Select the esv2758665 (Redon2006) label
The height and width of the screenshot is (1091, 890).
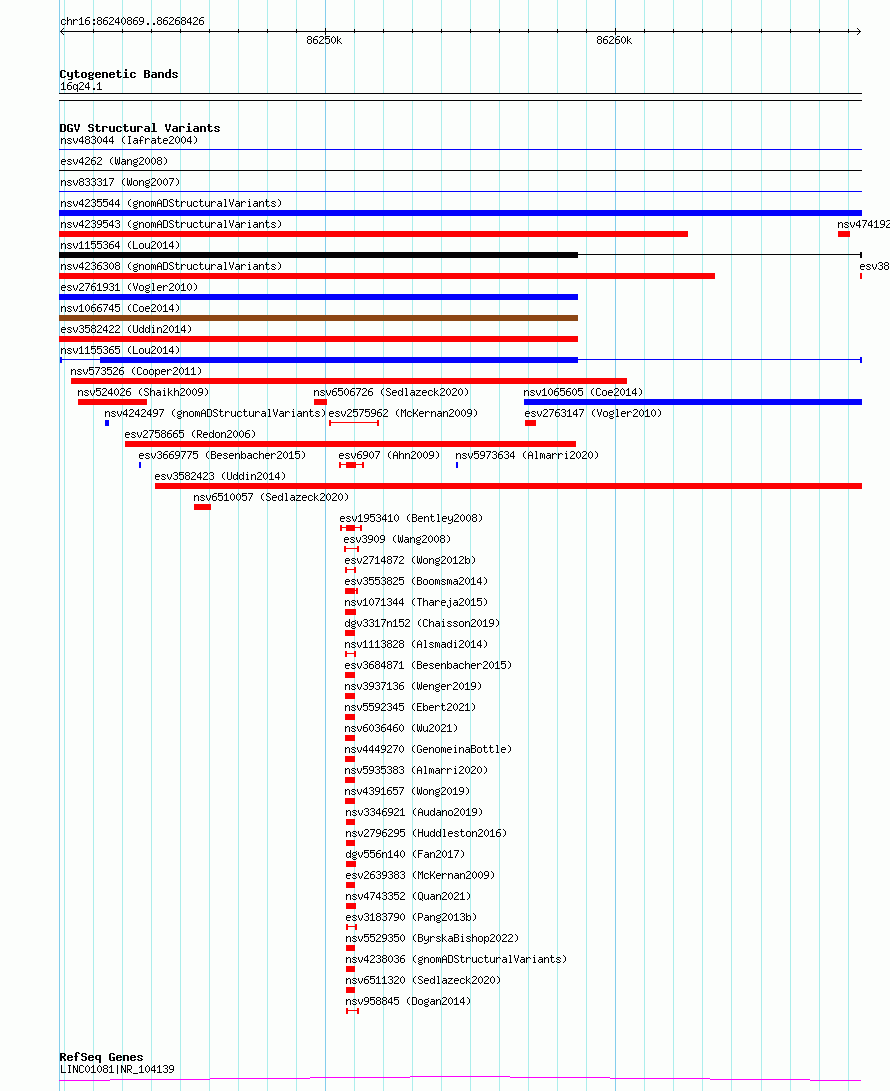(x=191, y=434)
